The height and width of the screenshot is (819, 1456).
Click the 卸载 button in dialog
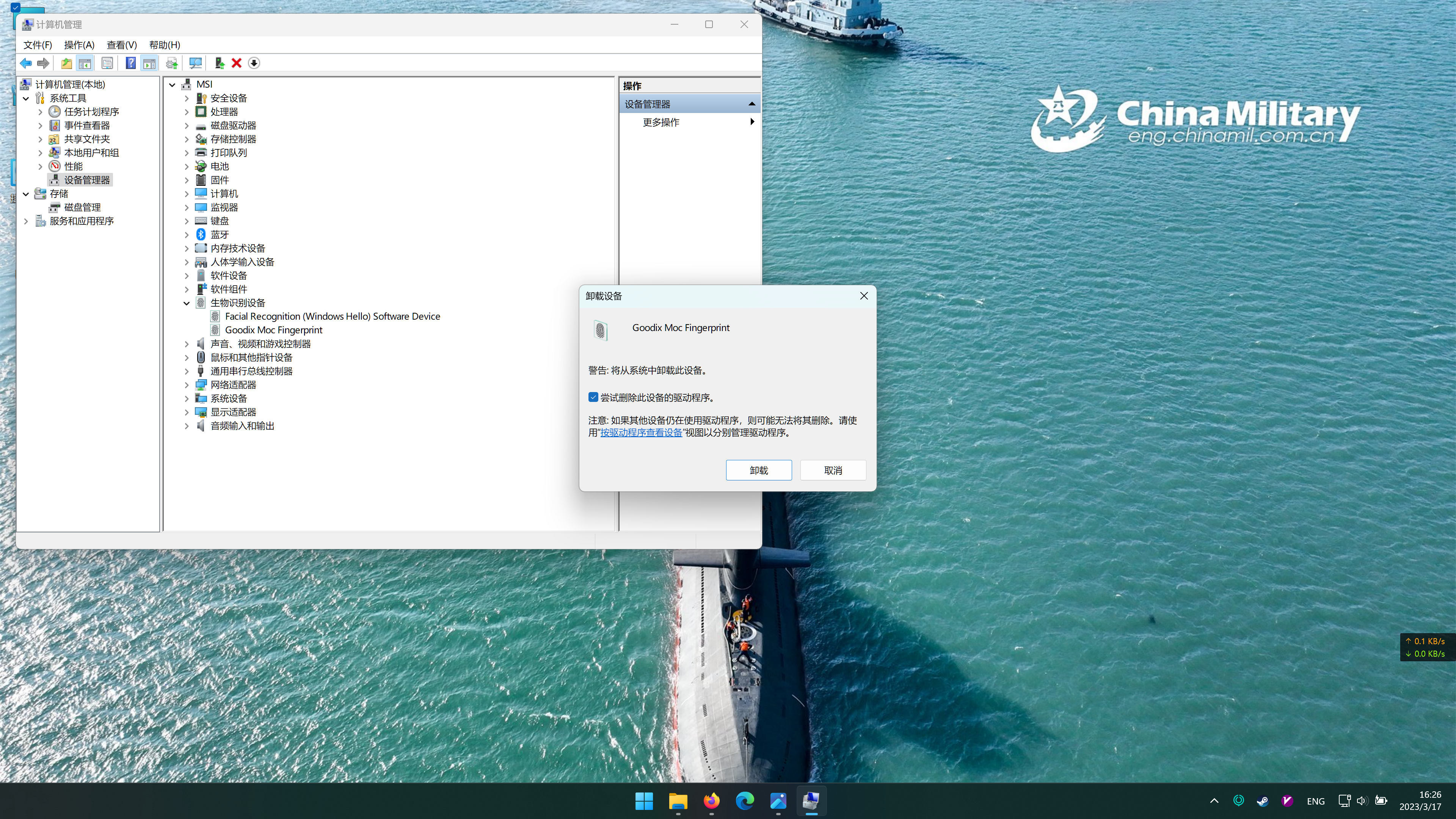[x=758, y=470]
